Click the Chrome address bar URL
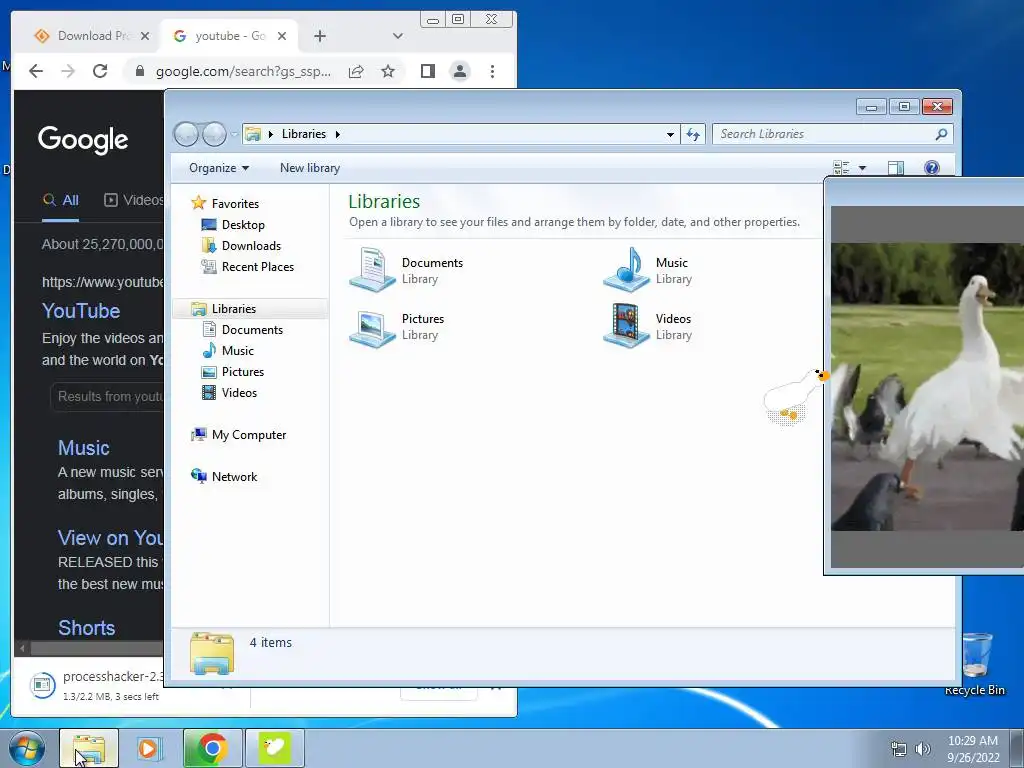The image size is (1024, 768). (x=243, y=71)
